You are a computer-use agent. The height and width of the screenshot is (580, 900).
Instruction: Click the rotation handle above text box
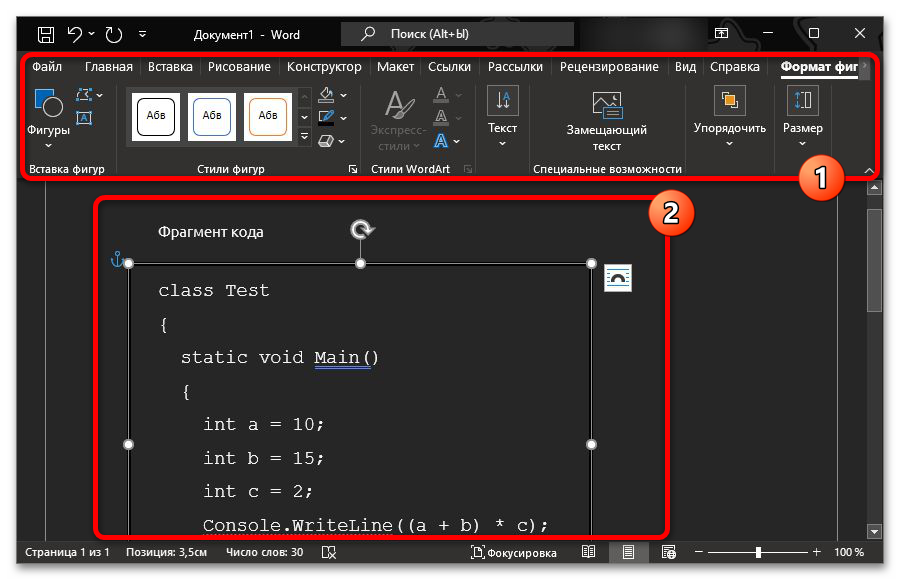coord(362,229)
